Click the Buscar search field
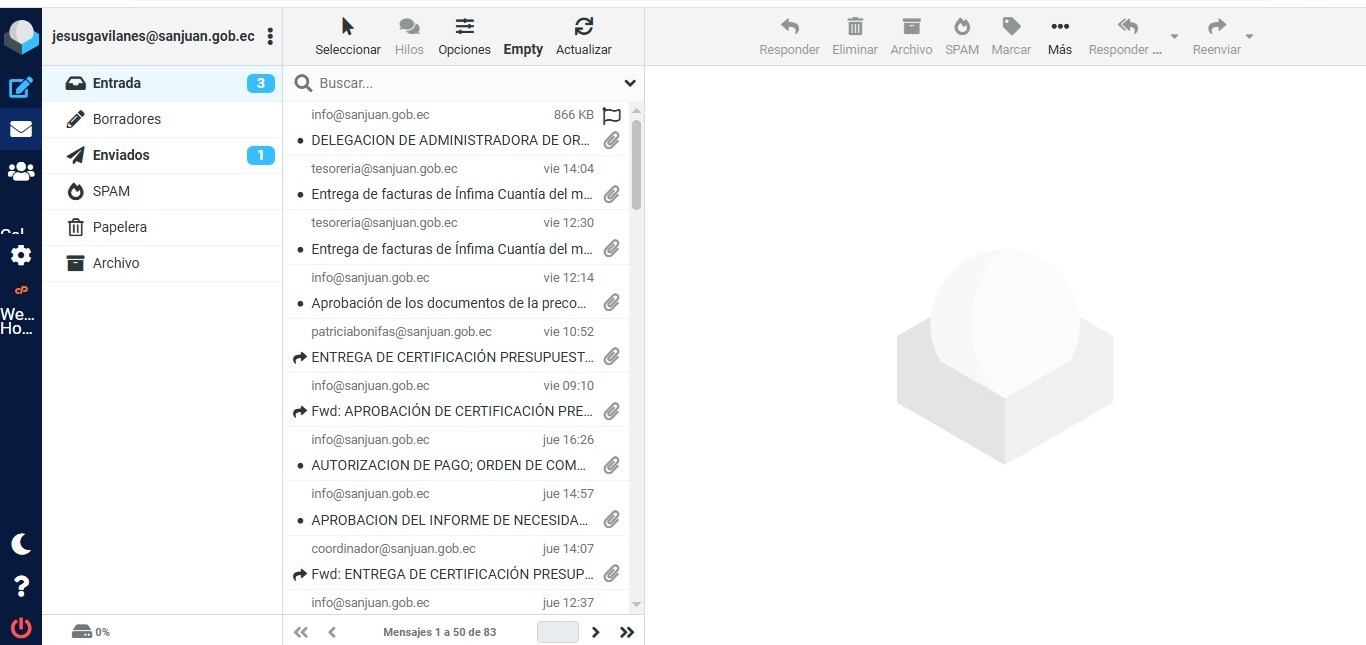1366x645 pixels. tap(465, 83)
